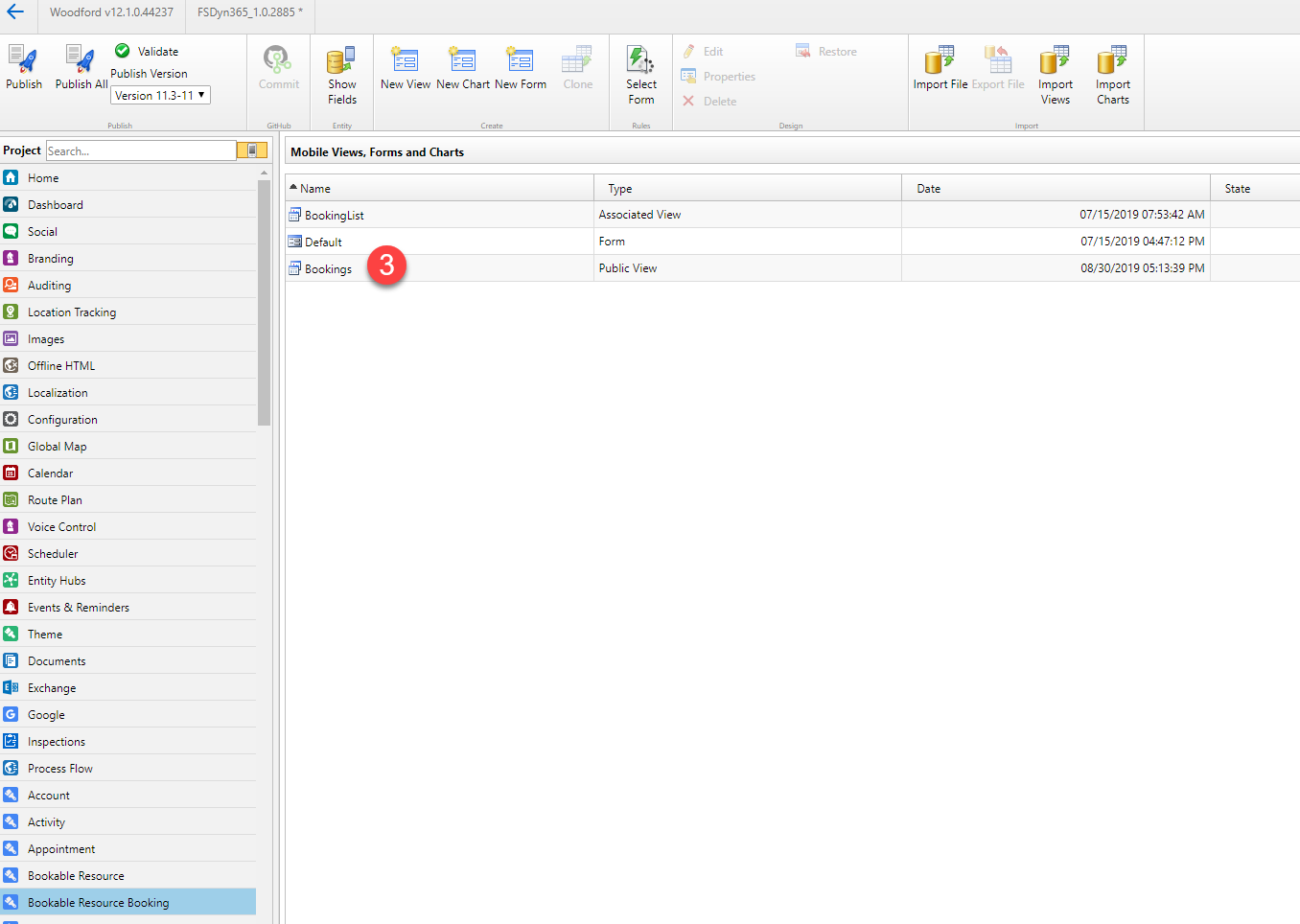
Task: Sort by the Date column header
Action: [1056, 189]
